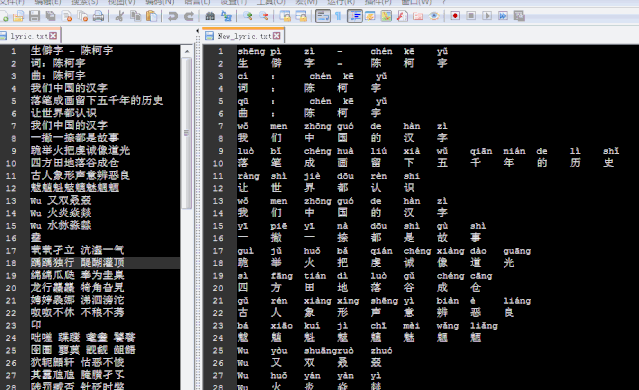Print the document with the printer icon
Viewport: 639px width, 390px height.
pyautogui.click(x=98, y=16)
